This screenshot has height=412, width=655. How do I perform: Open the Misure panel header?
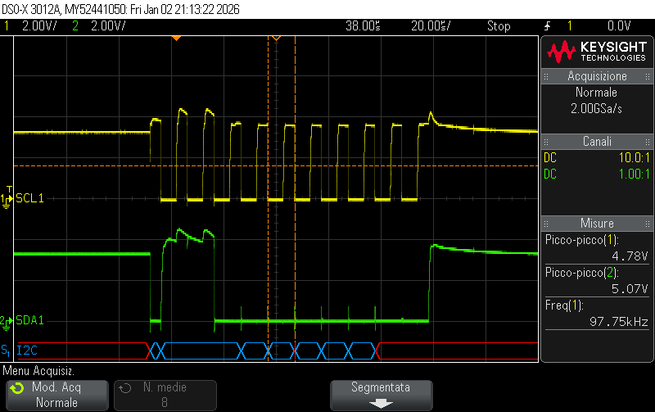[597, 223]
